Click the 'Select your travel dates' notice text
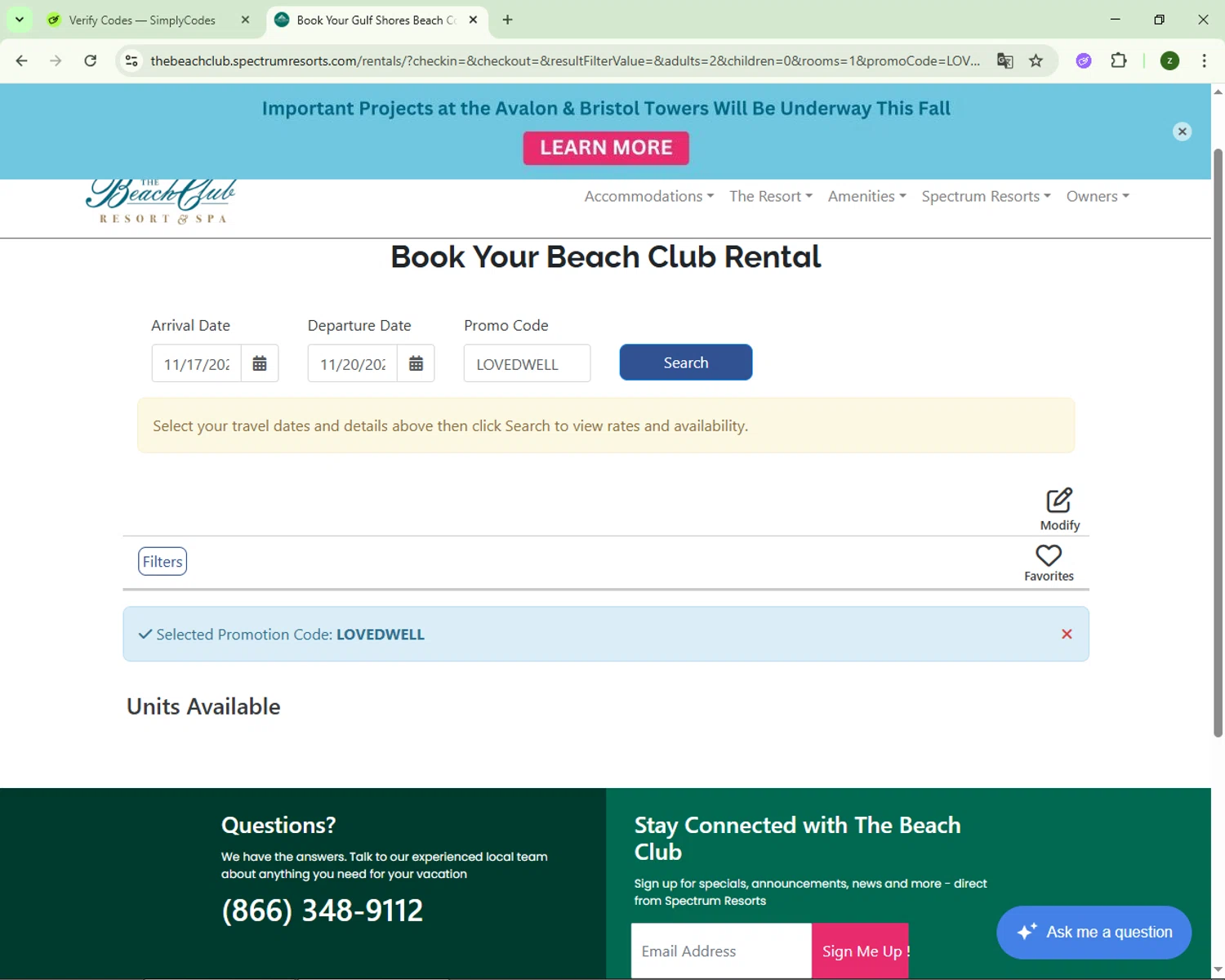The image size is (1225, 980). coord(450,425)
